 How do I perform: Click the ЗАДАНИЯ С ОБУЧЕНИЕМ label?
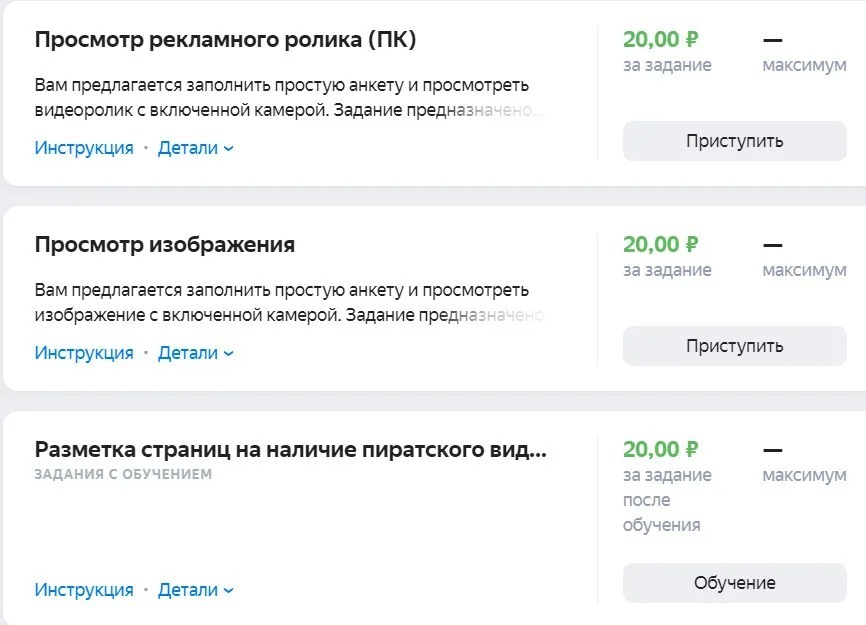coord(123,474)
